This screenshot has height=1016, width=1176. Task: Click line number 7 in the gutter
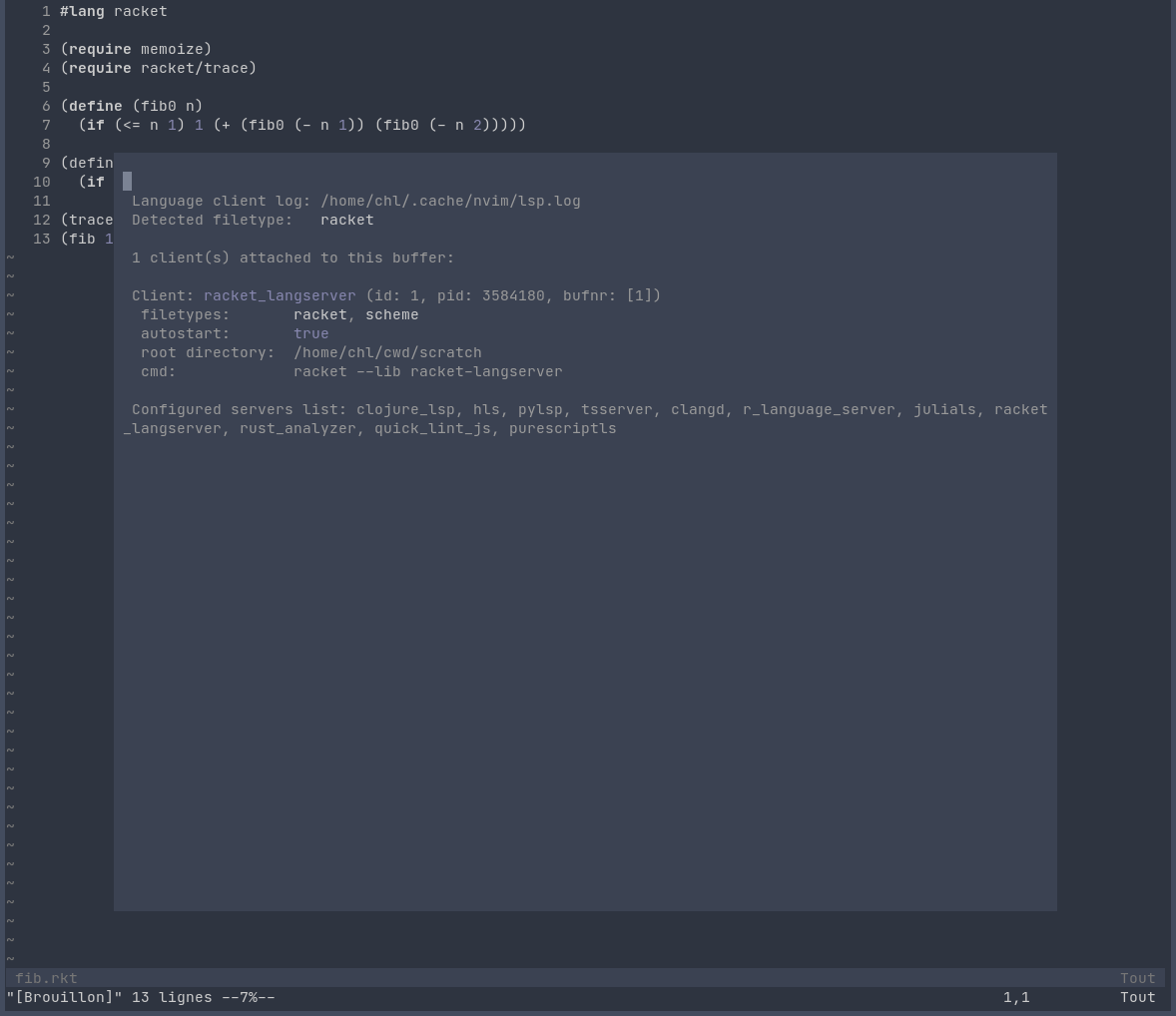[x=46, y=125]
